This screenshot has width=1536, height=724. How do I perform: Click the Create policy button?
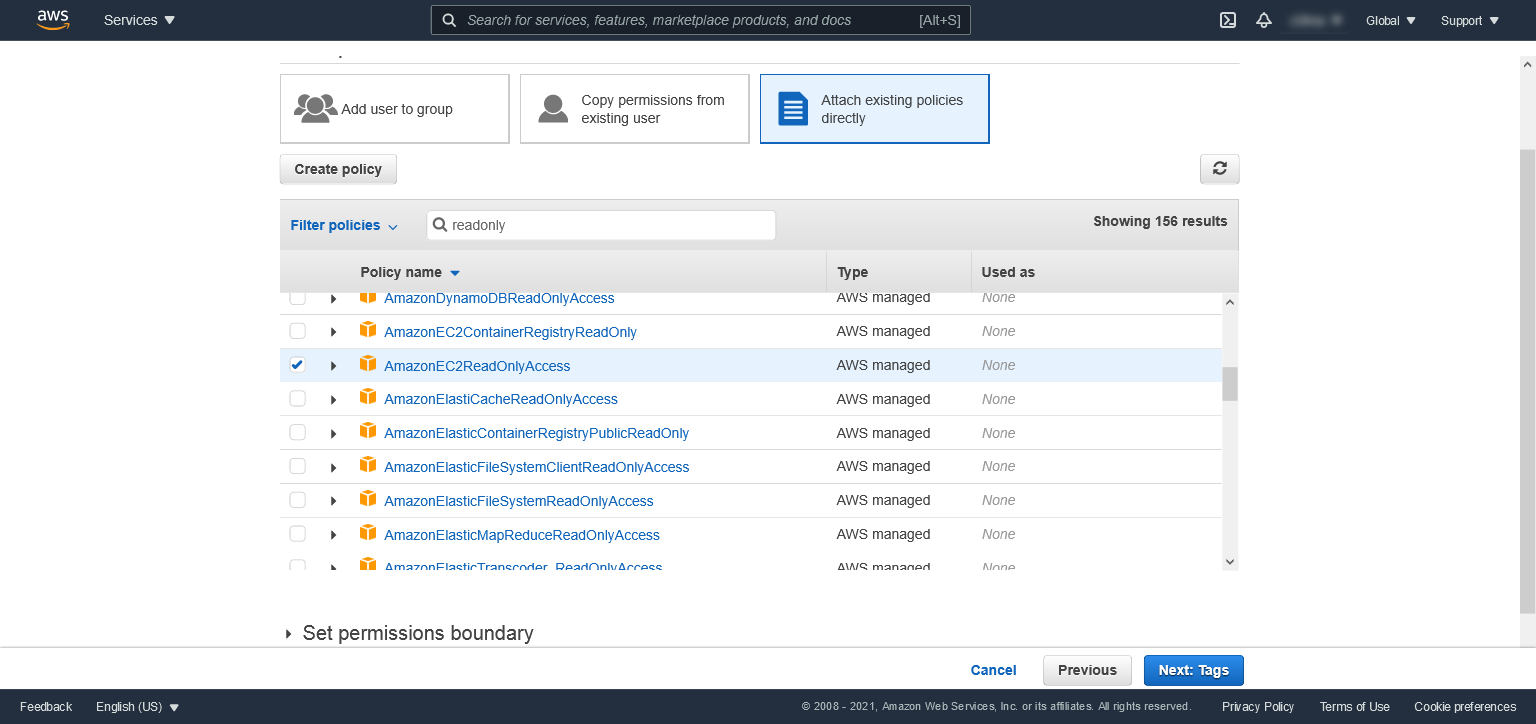point(338,169)
